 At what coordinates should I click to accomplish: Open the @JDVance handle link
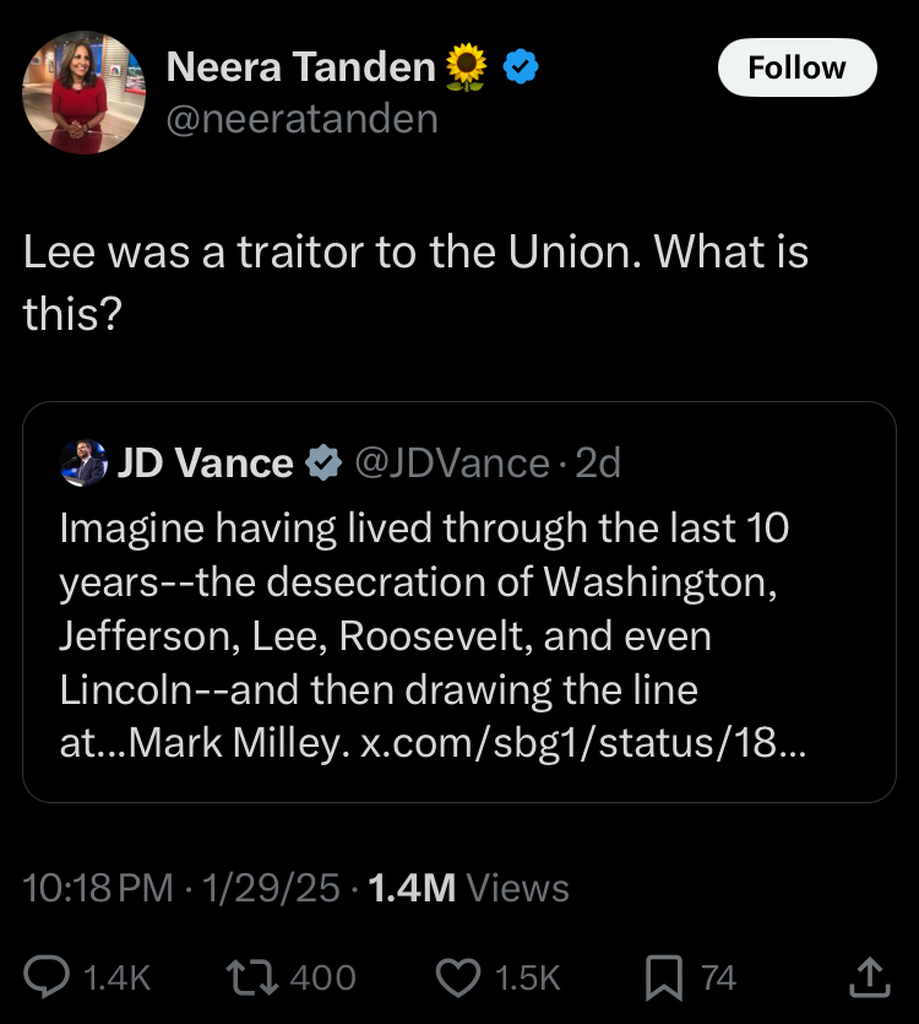tap(452, 463)
